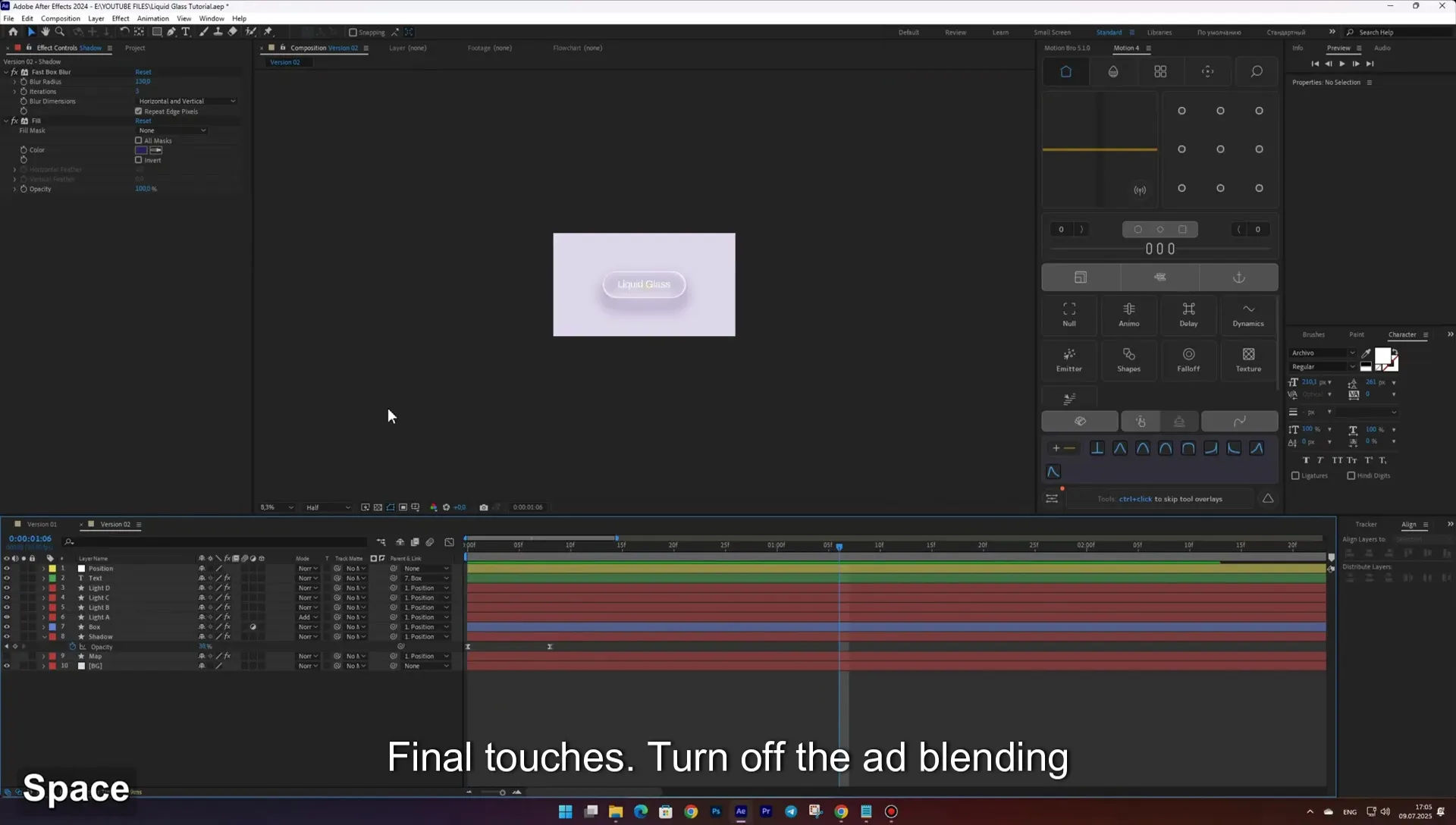Select the Zoom tool in the toolbar
This screenshot has width=1456, height=825.
point(60,32)
